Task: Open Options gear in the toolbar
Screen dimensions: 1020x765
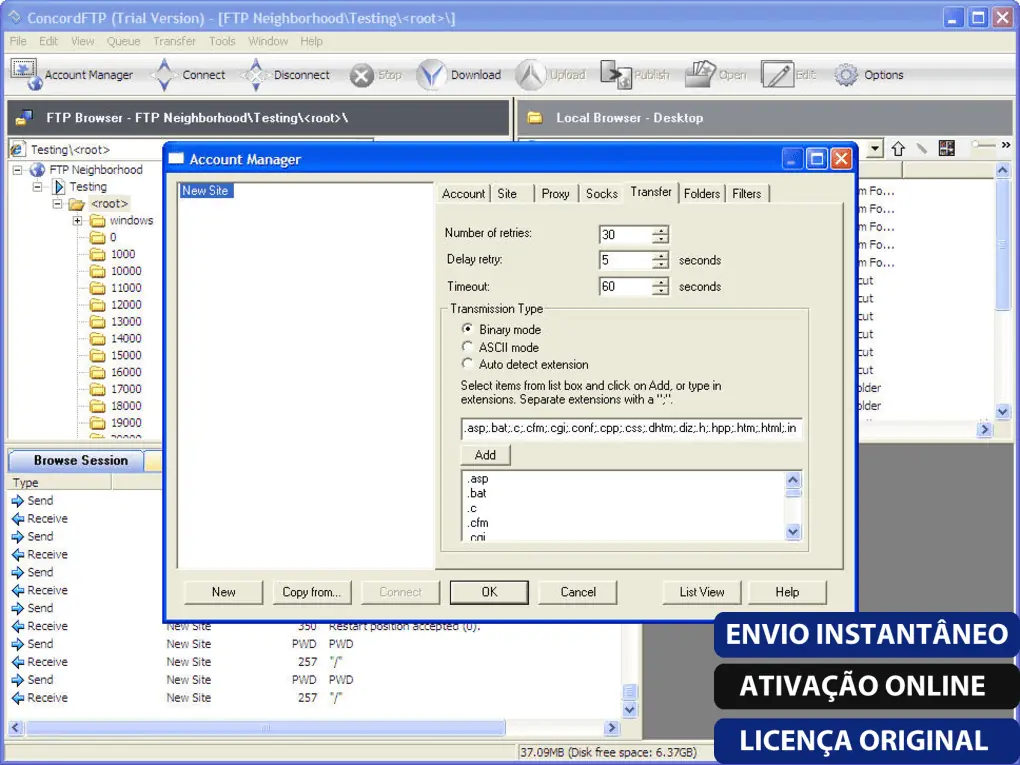Action: click(846, 75)
